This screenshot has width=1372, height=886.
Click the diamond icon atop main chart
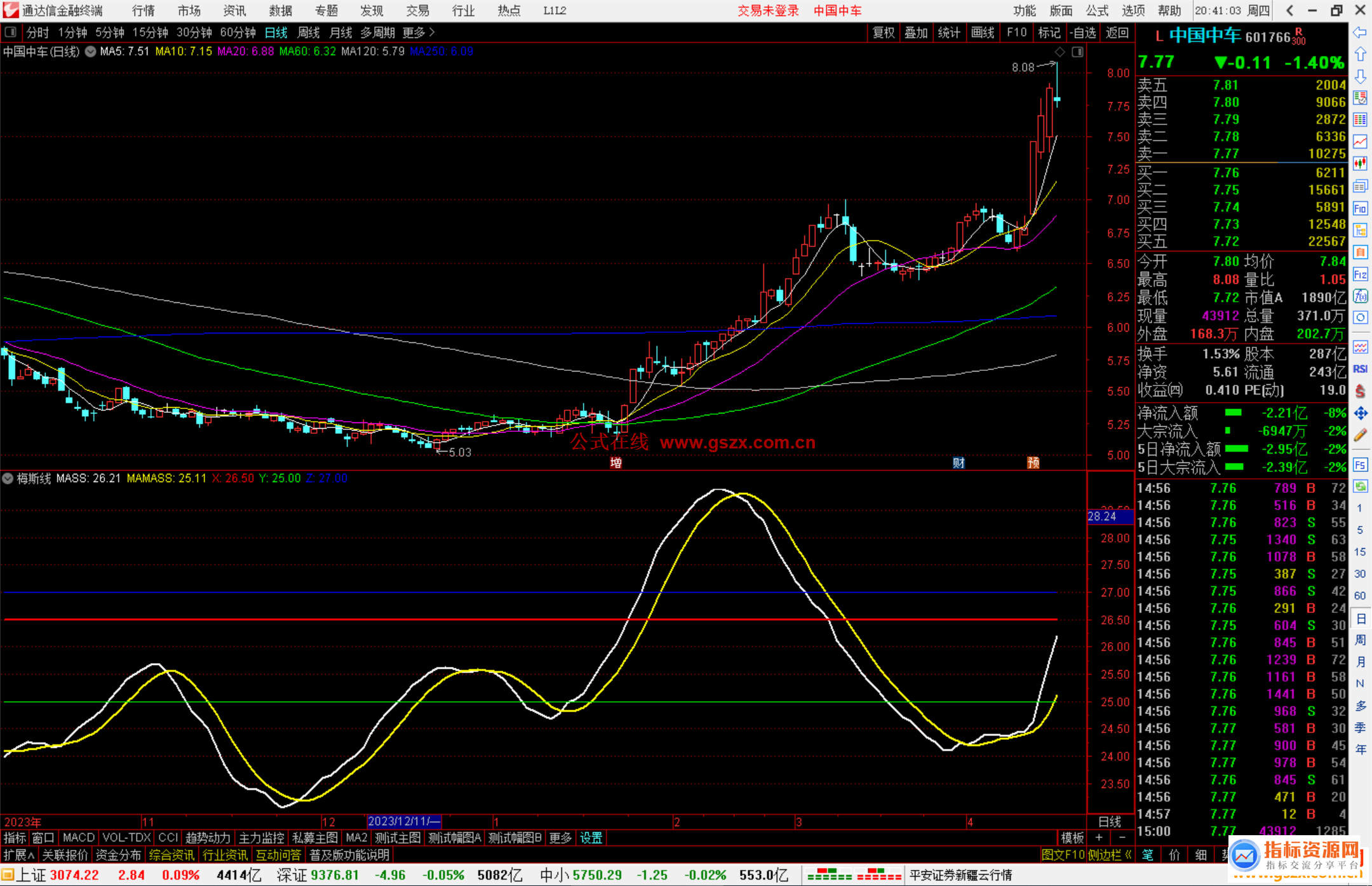click(x=1059, y=52)
